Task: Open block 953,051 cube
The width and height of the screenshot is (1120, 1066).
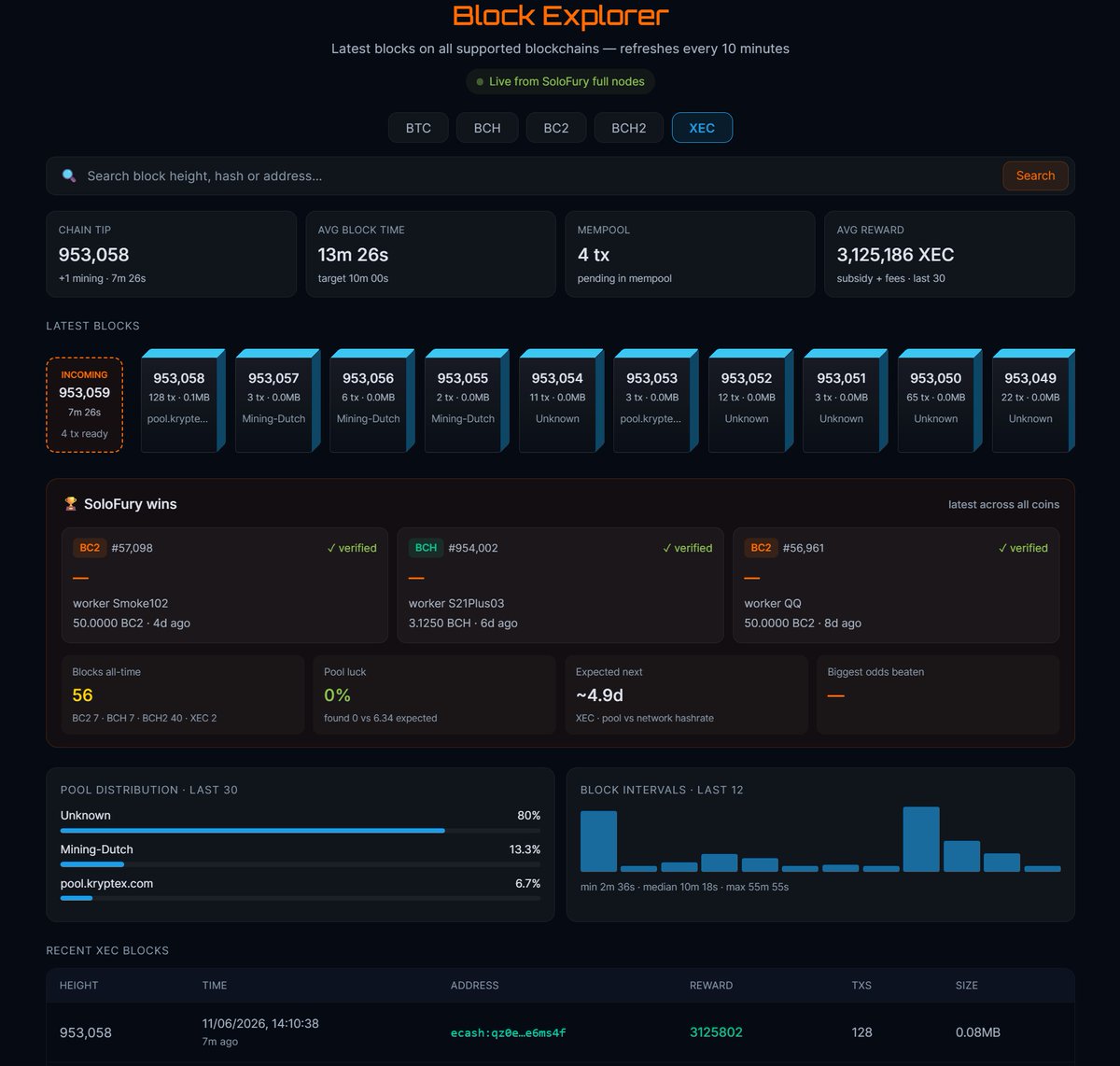Action: click(x=845, y=400)
